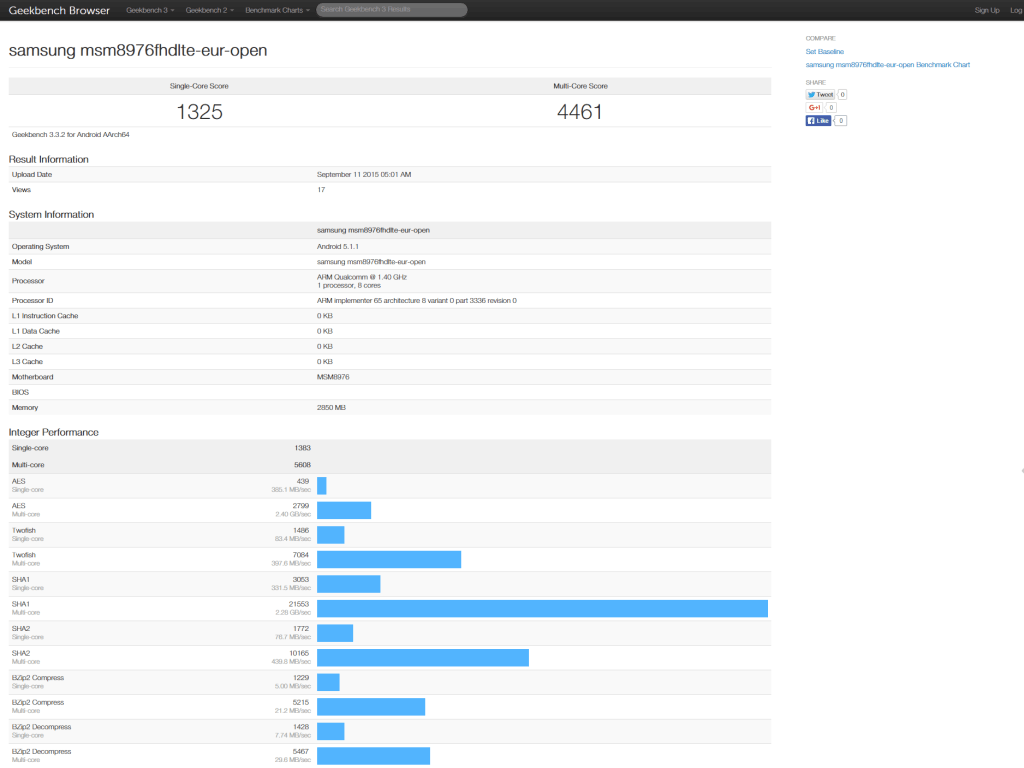Screen dimensions: 1024x768
Task: Share result with the Tweet button
Action: pos(820,95)
